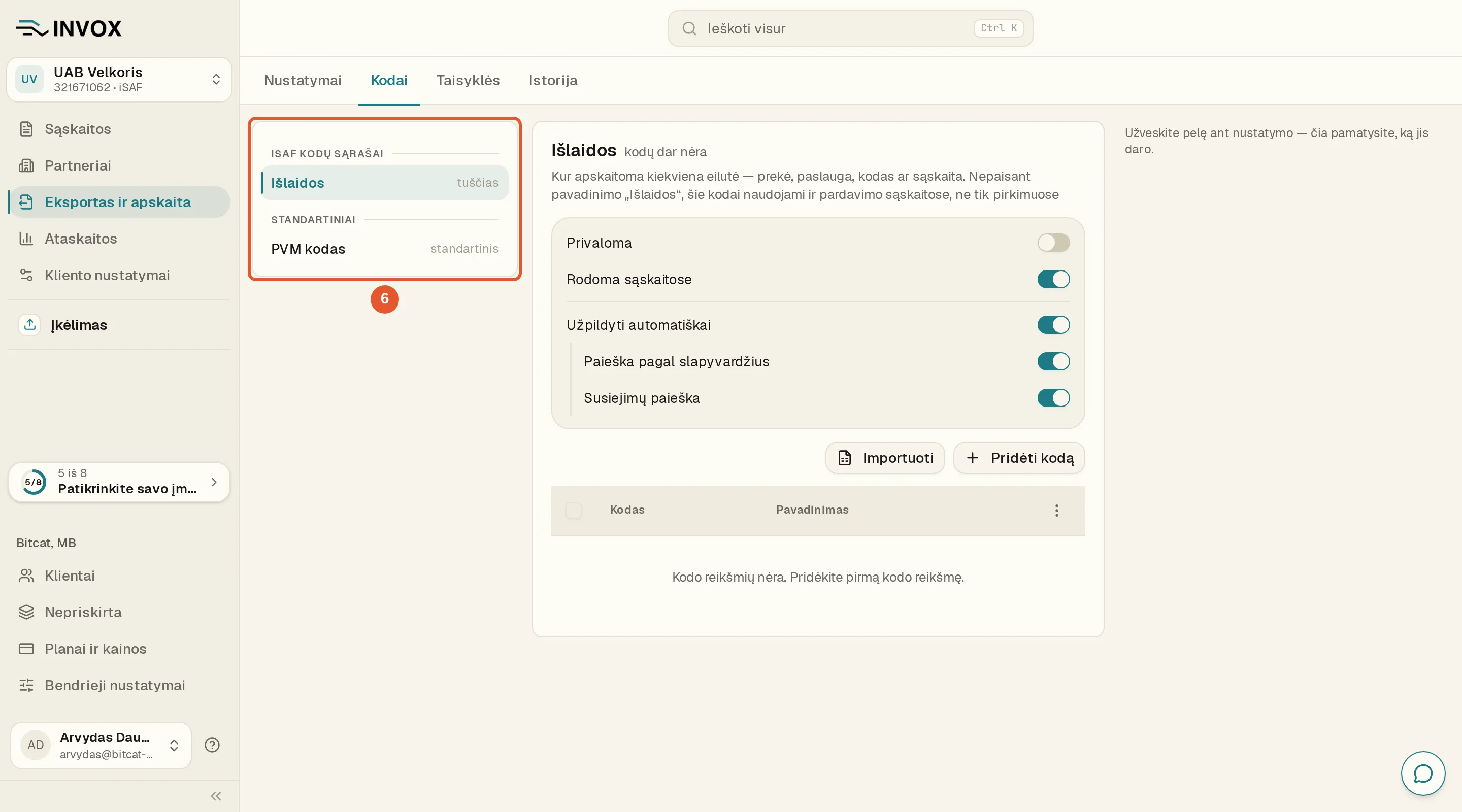Open the chat bubble widget

(1423, 773)
